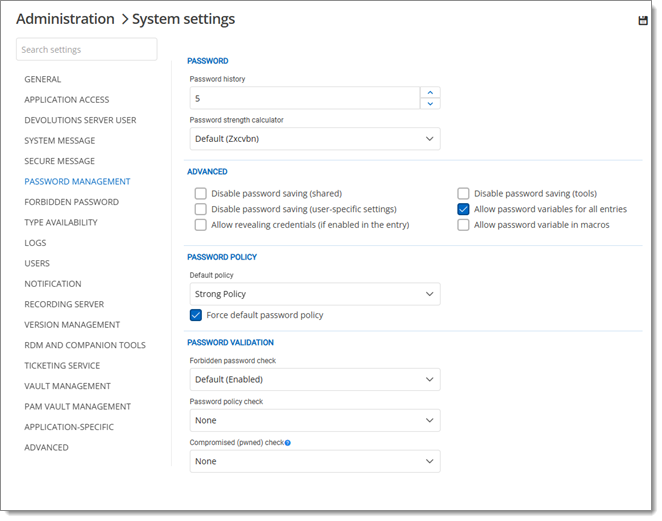Enable Disable password saving (shared) checkbox
662x521 pixels.
pos(201,194)
